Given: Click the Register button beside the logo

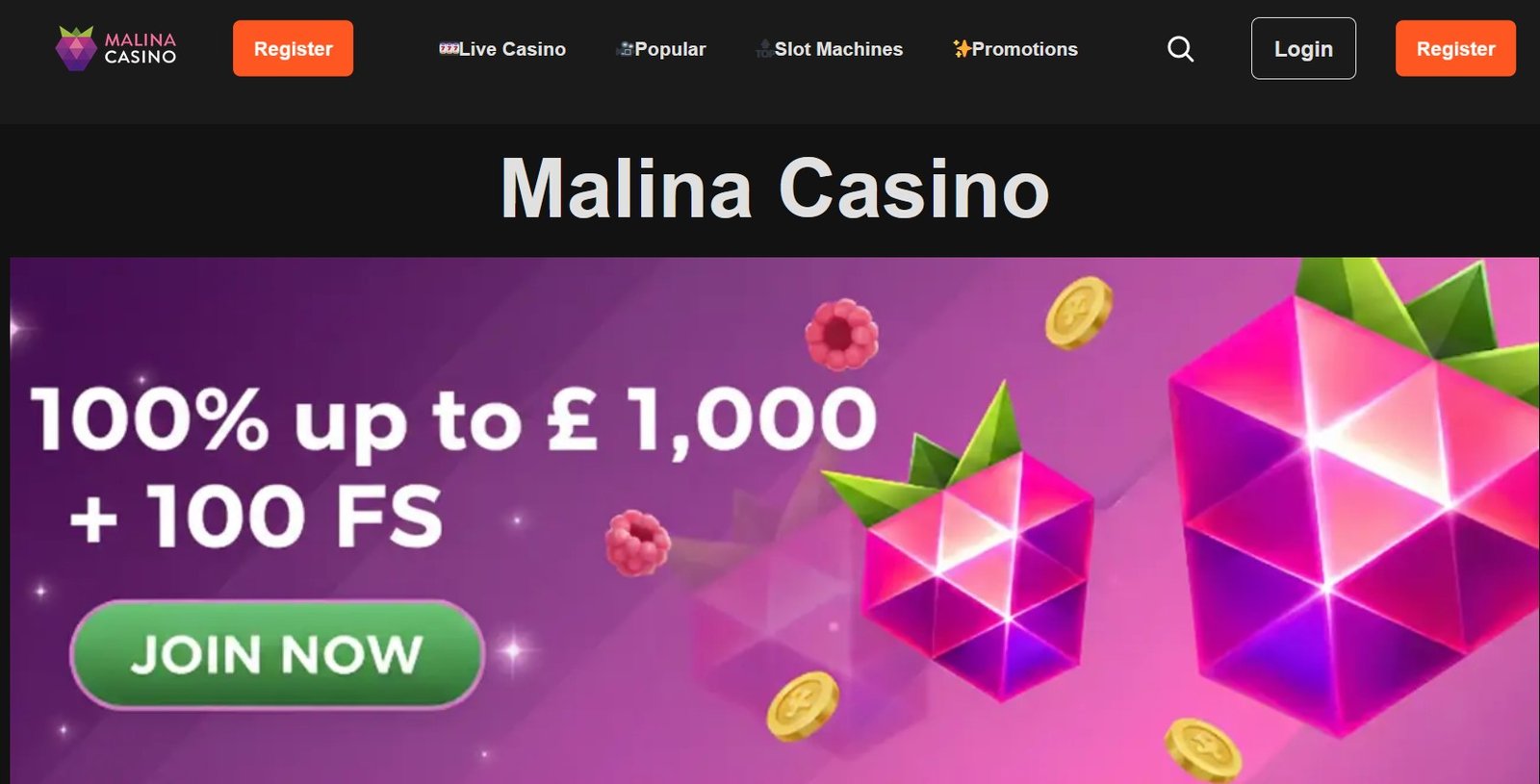Looking at the screenshot, I should coord(293,48).
